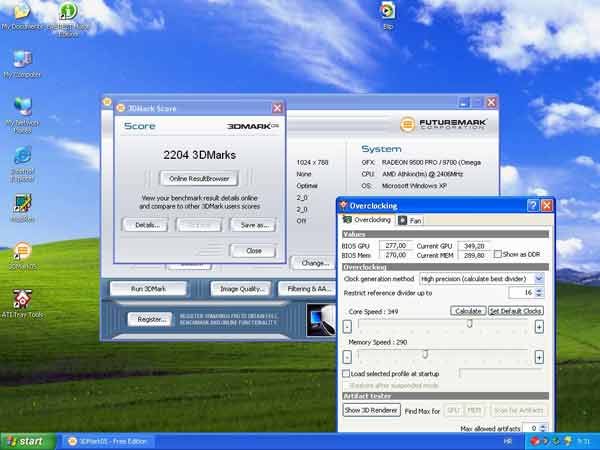Viewport: 600px width, 450px height.
Task: Open My Network Places icon
Action: pos(21,109)
